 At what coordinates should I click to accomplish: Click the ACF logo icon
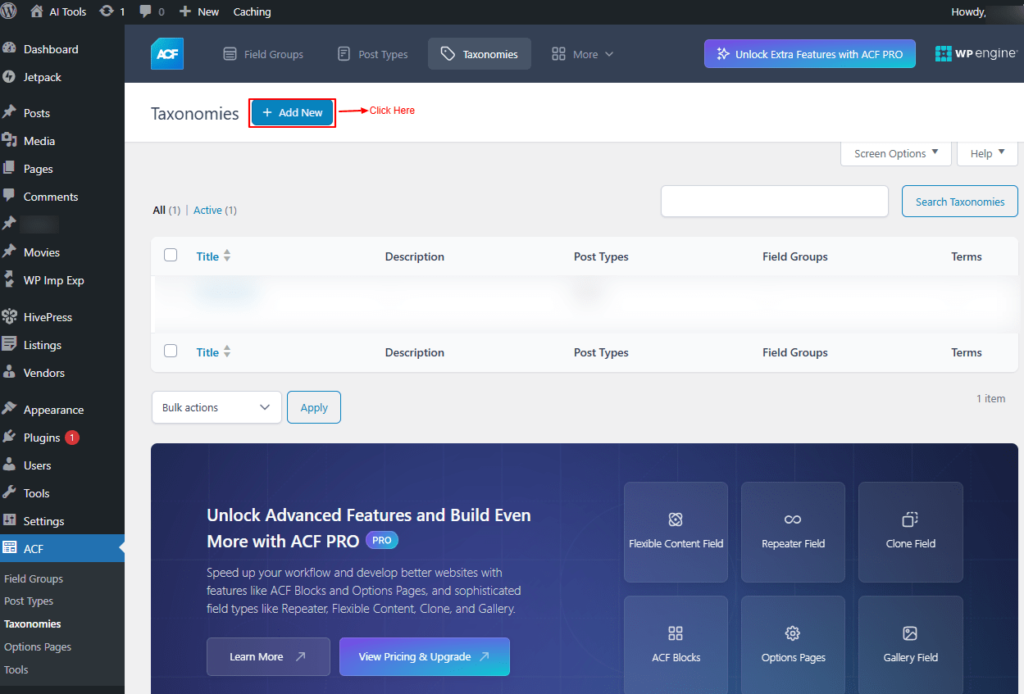tap(167, 54)
